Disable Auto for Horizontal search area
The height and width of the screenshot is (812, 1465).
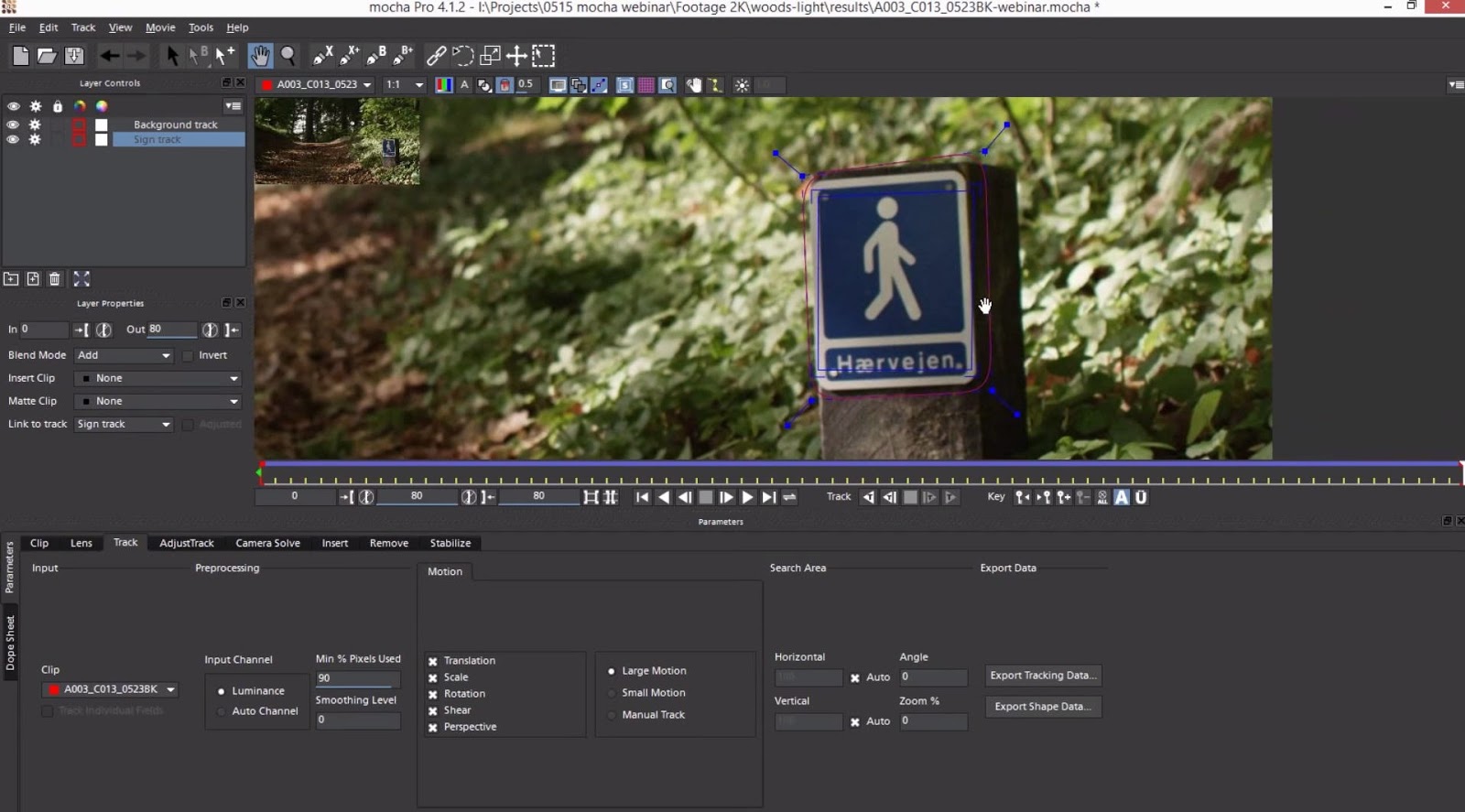coord(855,678)
